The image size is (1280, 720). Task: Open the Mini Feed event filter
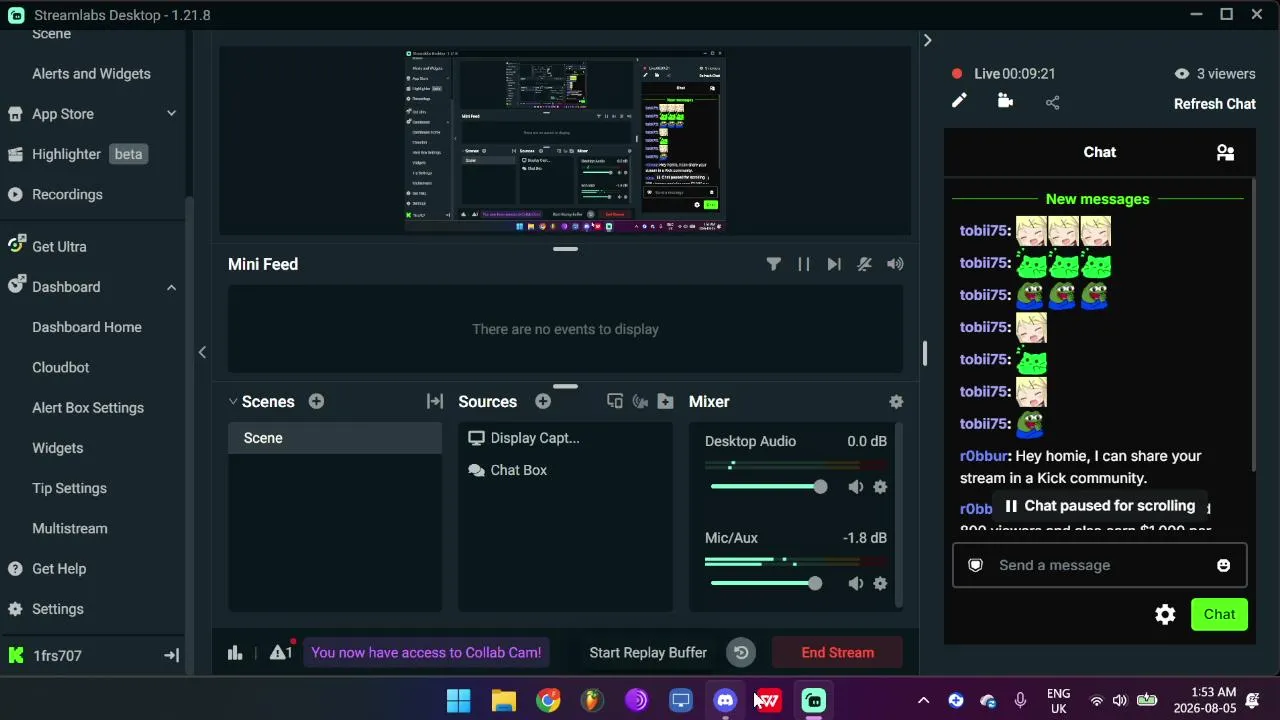[x=773, y=264]
